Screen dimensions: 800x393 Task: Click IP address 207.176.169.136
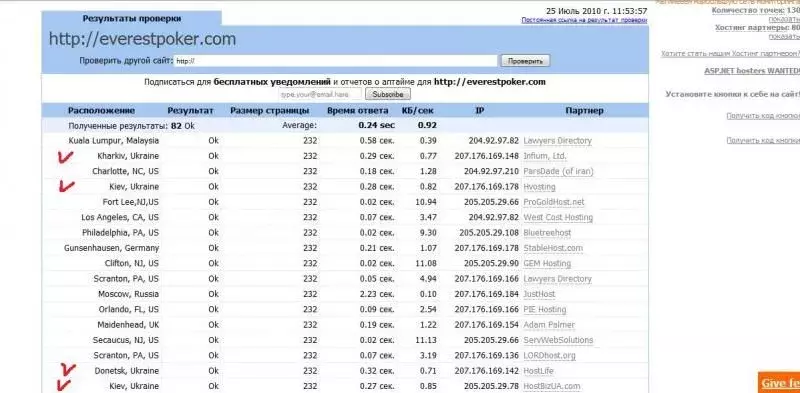tap(487, 355)
